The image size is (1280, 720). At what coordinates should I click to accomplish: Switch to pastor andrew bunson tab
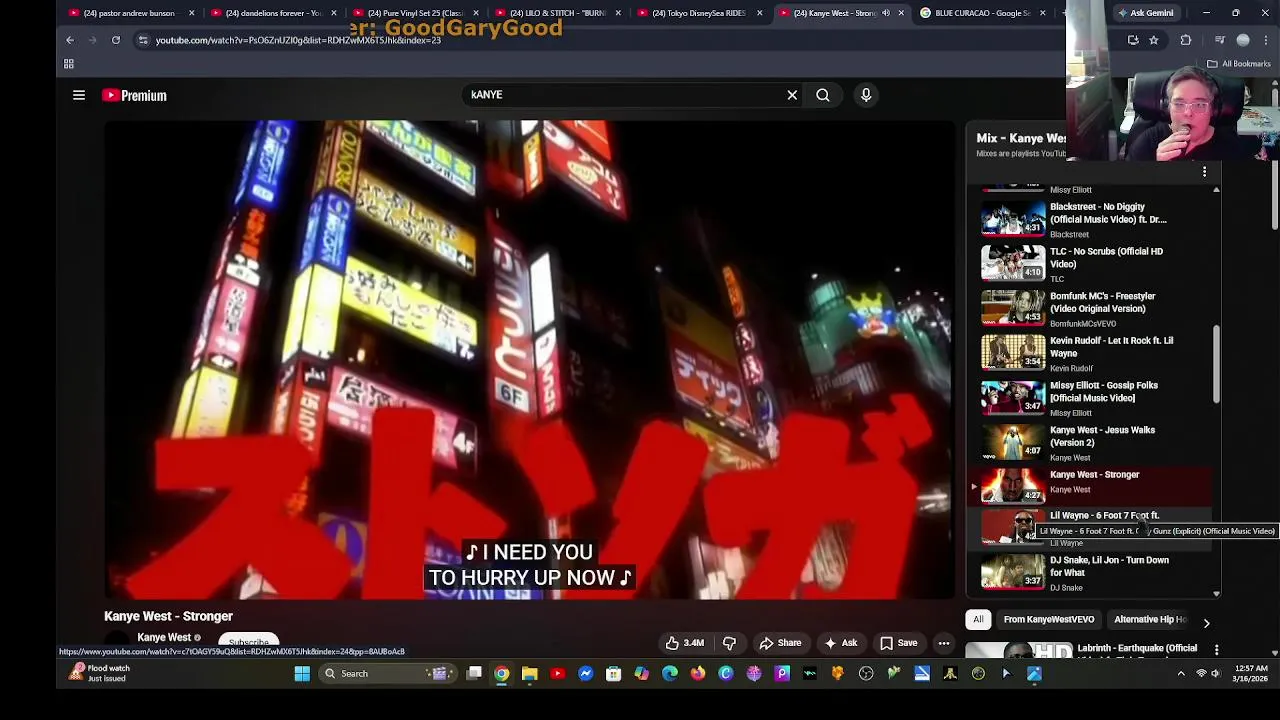128,13
